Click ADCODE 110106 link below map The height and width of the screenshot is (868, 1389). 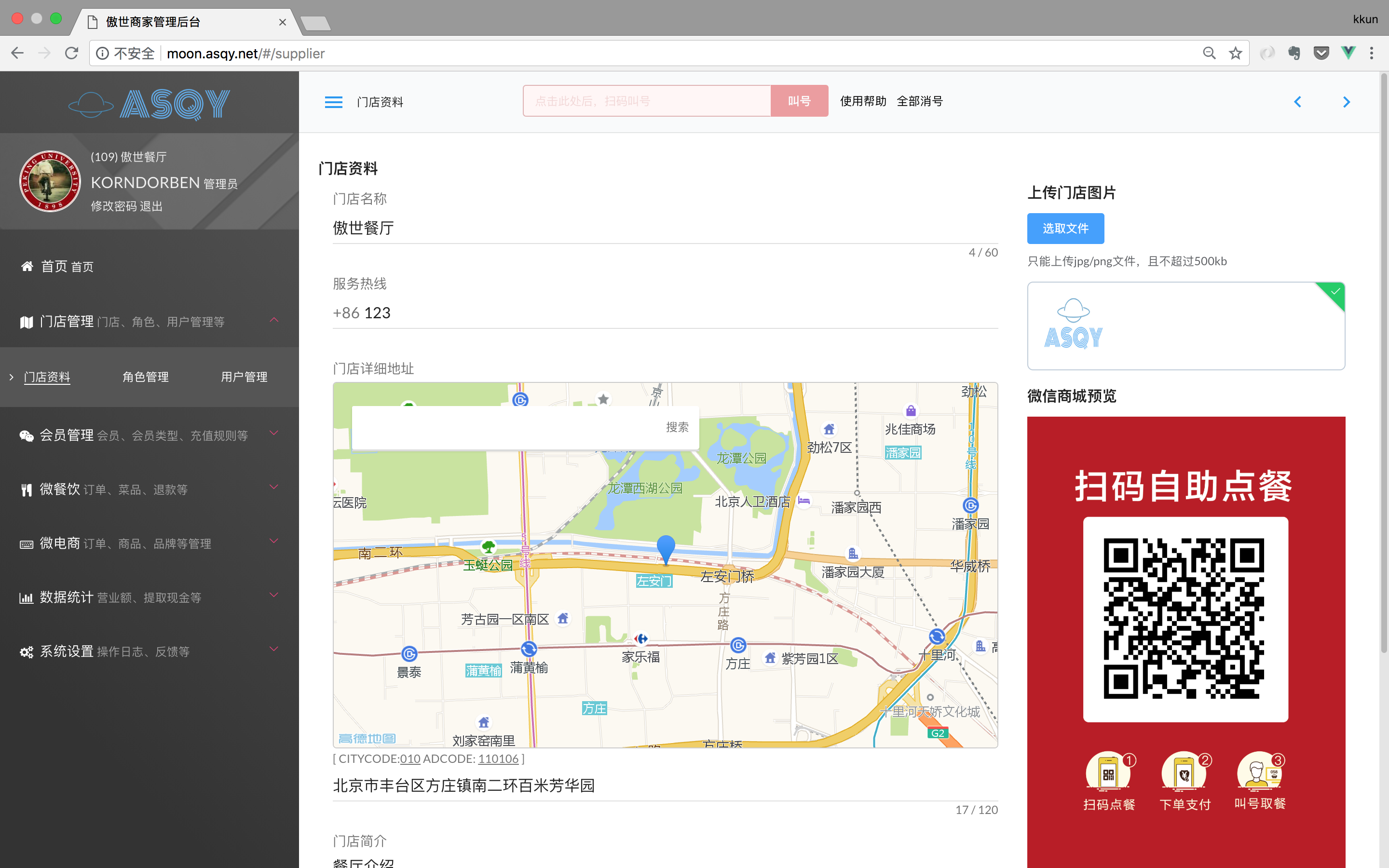click(498, 759)
